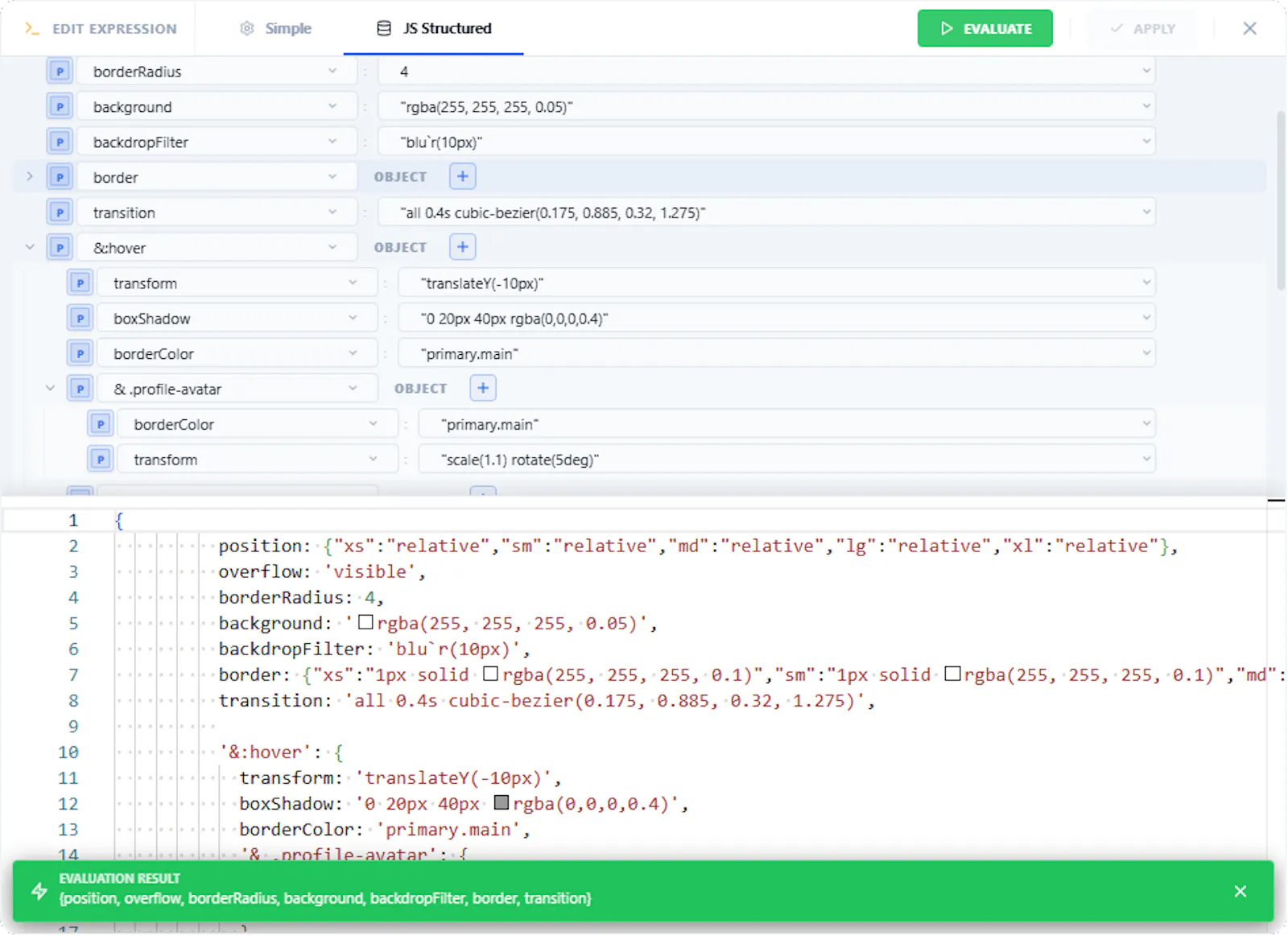The image size is (1288, 936).
Task: Collapse the & .profile-avatar object row
Action: [50, 388]
